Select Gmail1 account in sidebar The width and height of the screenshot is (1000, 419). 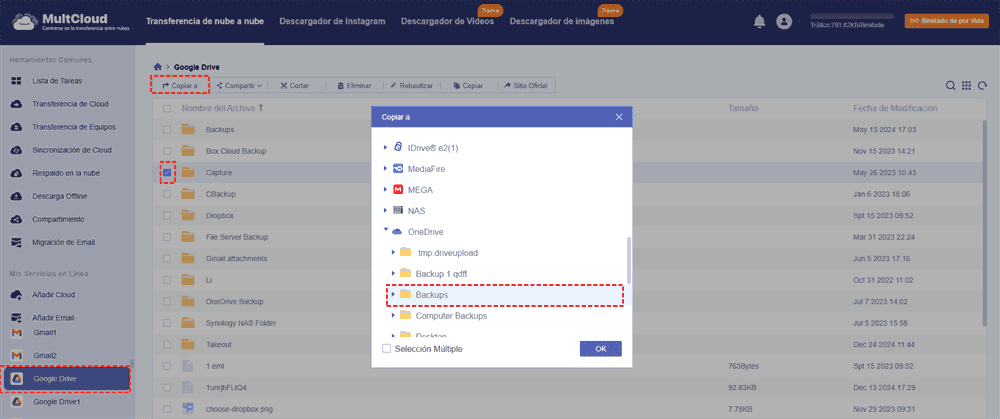click(x=44, y=333)
